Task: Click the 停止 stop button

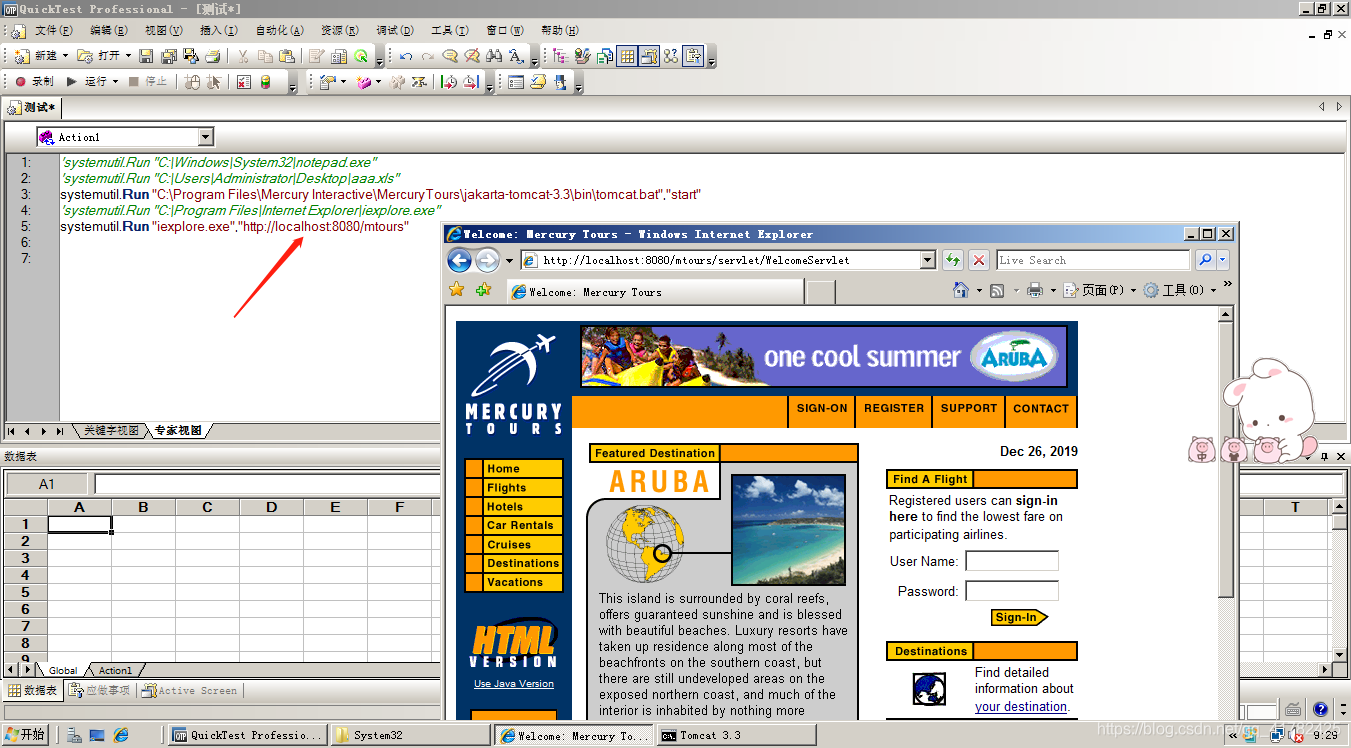Action: [x=148, y=82]
